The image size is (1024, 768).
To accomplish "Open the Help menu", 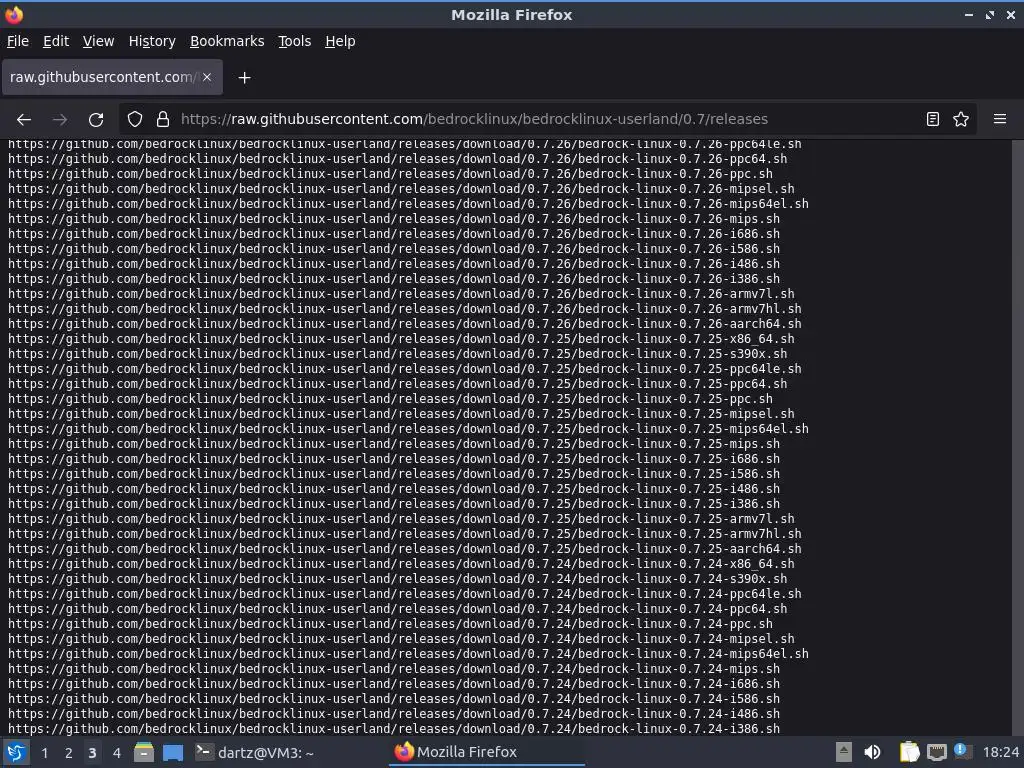I will point(340,41).
